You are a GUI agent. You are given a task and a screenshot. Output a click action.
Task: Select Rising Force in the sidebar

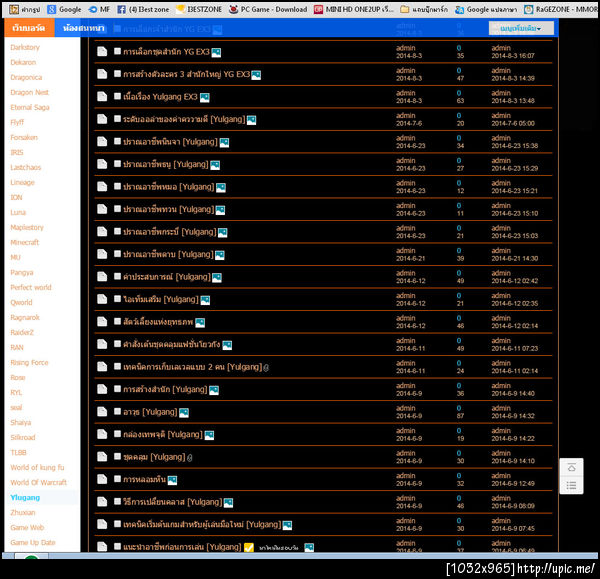coord(29,362)
